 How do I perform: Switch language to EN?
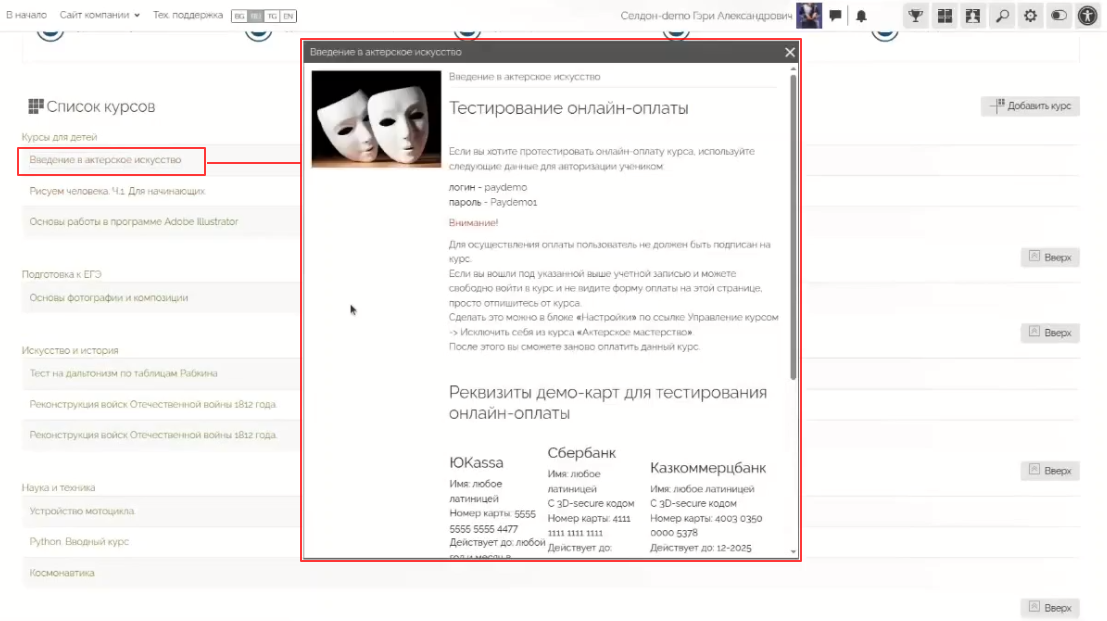[288, 16]
